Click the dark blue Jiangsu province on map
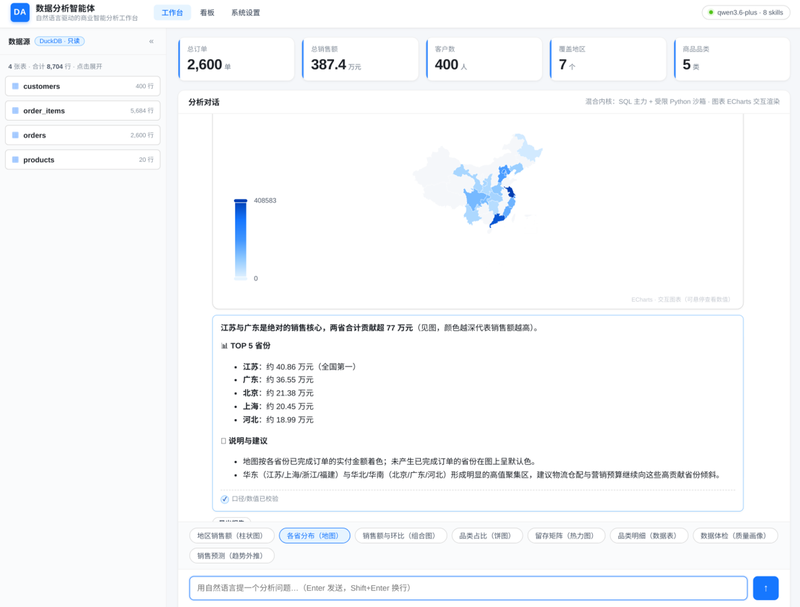800x607 pixels. (x=509, y=192)
